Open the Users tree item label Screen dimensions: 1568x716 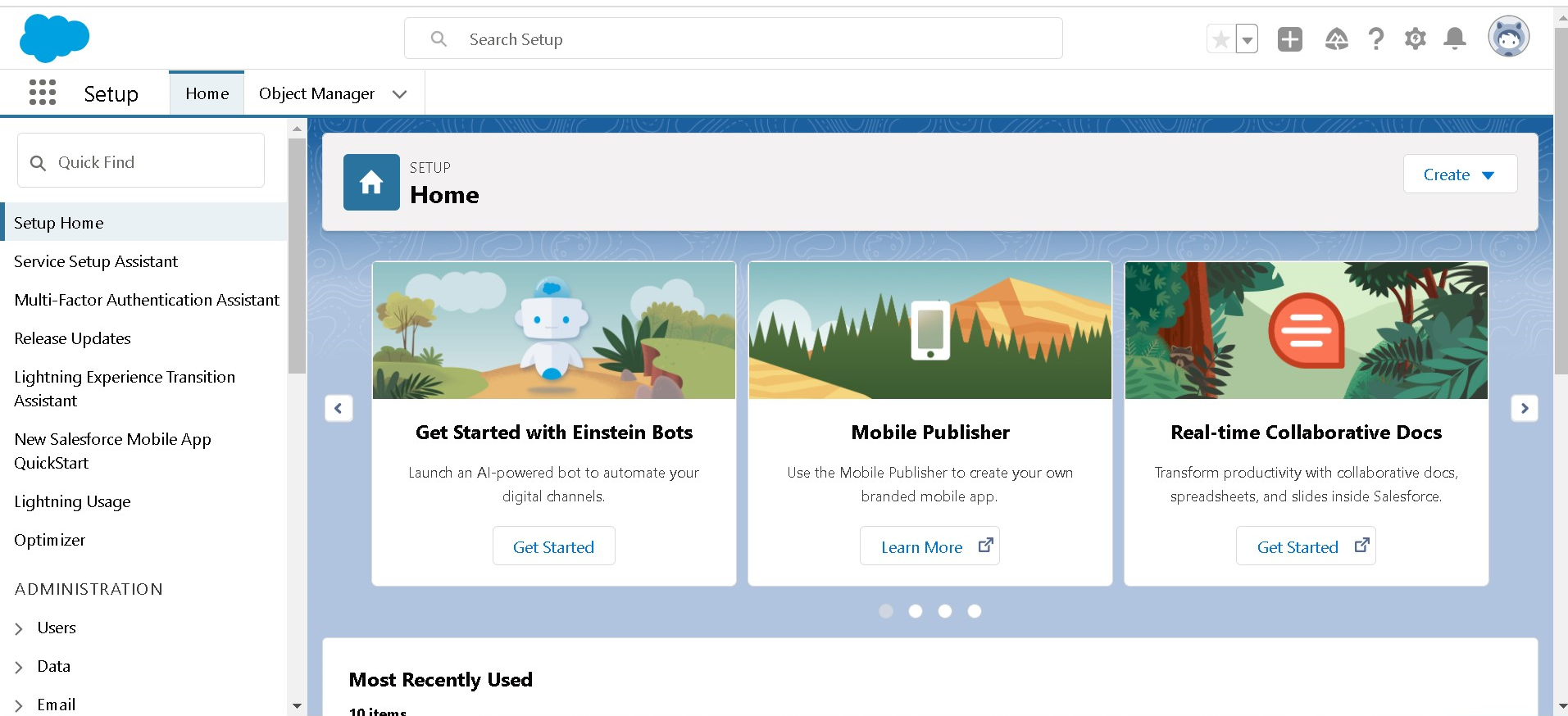tap(57, 628)
